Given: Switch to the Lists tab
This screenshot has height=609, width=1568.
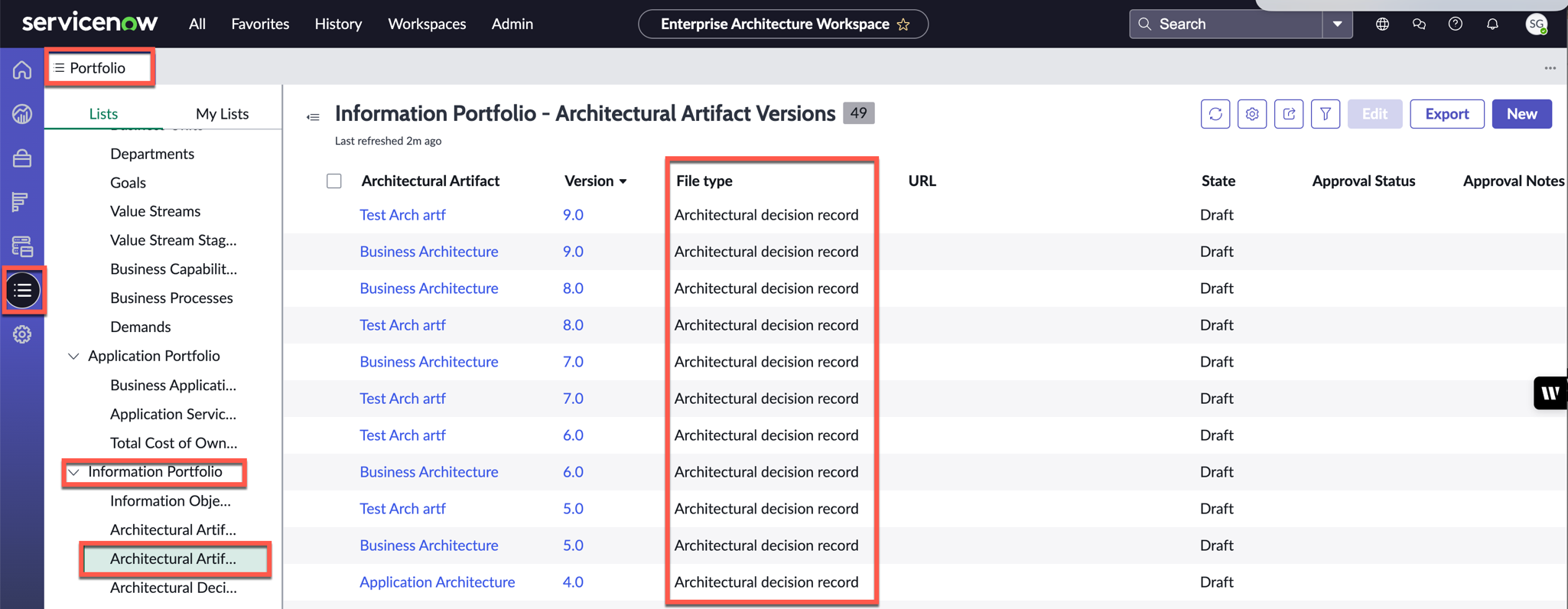Looking at the screenshot, I should (103, 113).
